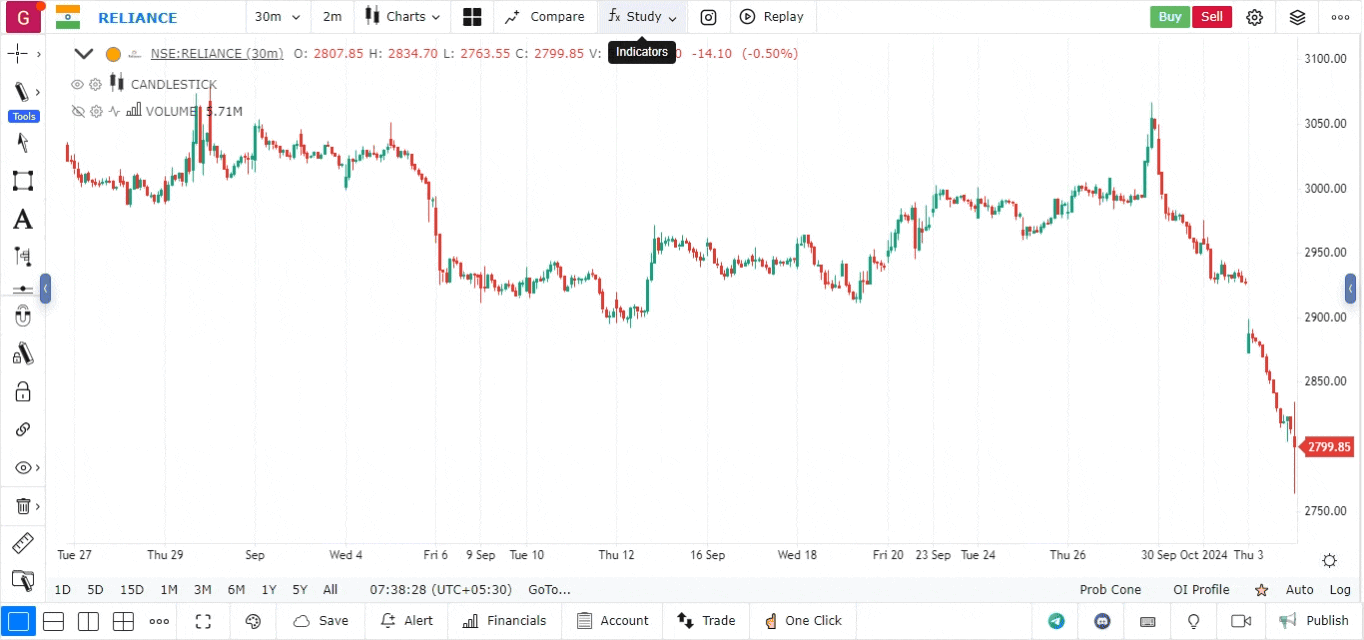Open the Study indicators menu
This screenshot has width=1364, height=640.
point(641,17)
